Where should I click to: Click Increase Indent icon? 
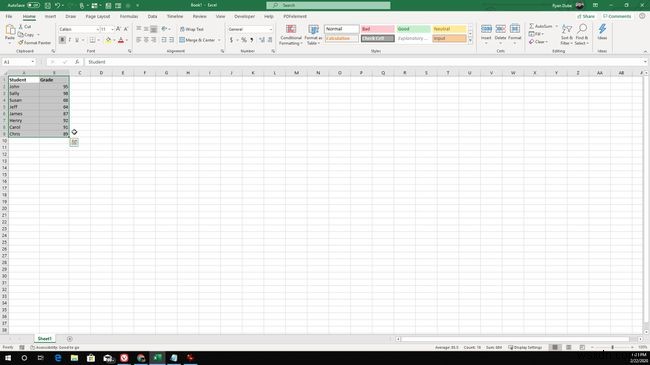pyautogui.click(x=172, y=40)
